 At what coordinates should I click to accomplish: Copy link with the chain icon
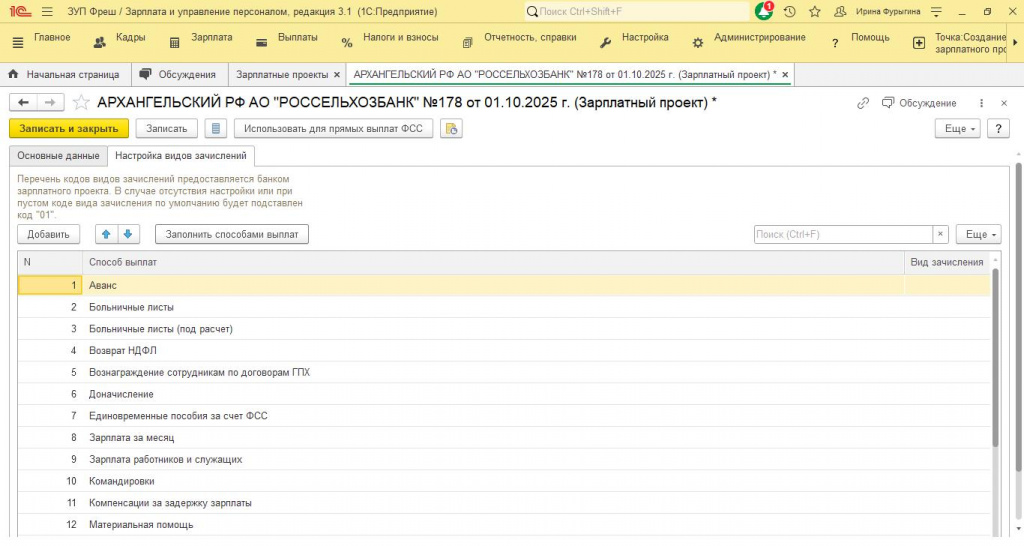[x=863, y=103]
